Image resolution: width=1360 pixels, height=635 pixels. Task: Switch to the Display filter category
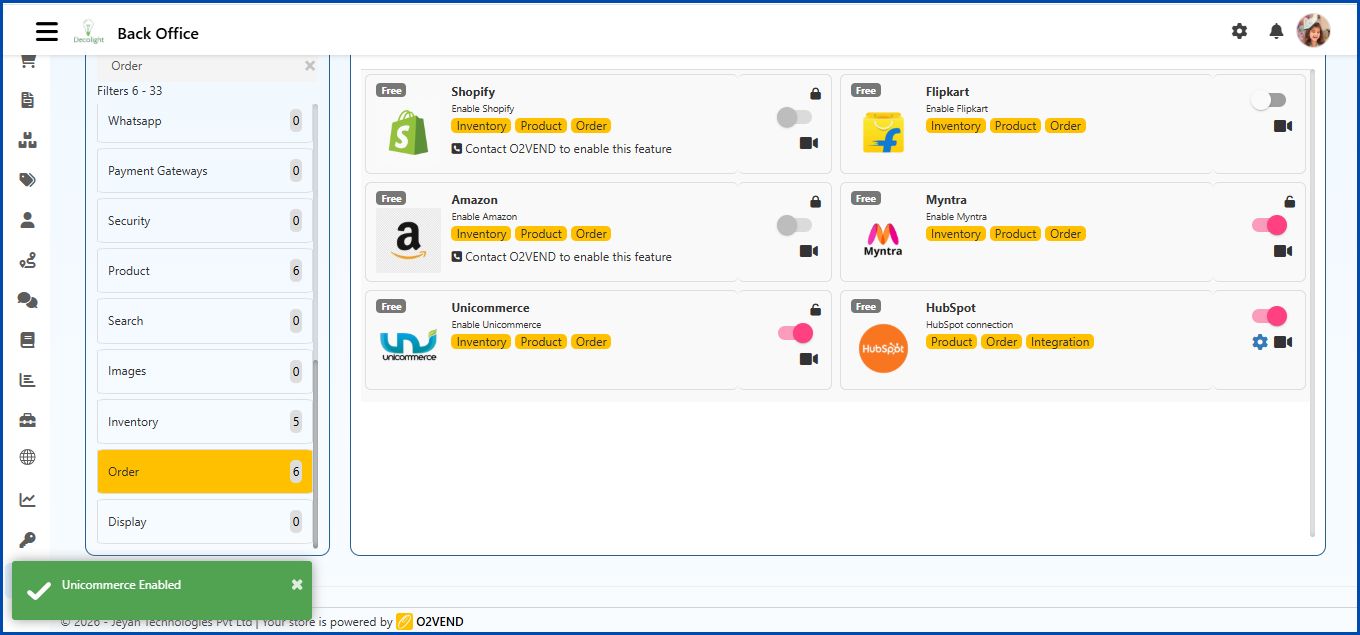pos(204,521)
